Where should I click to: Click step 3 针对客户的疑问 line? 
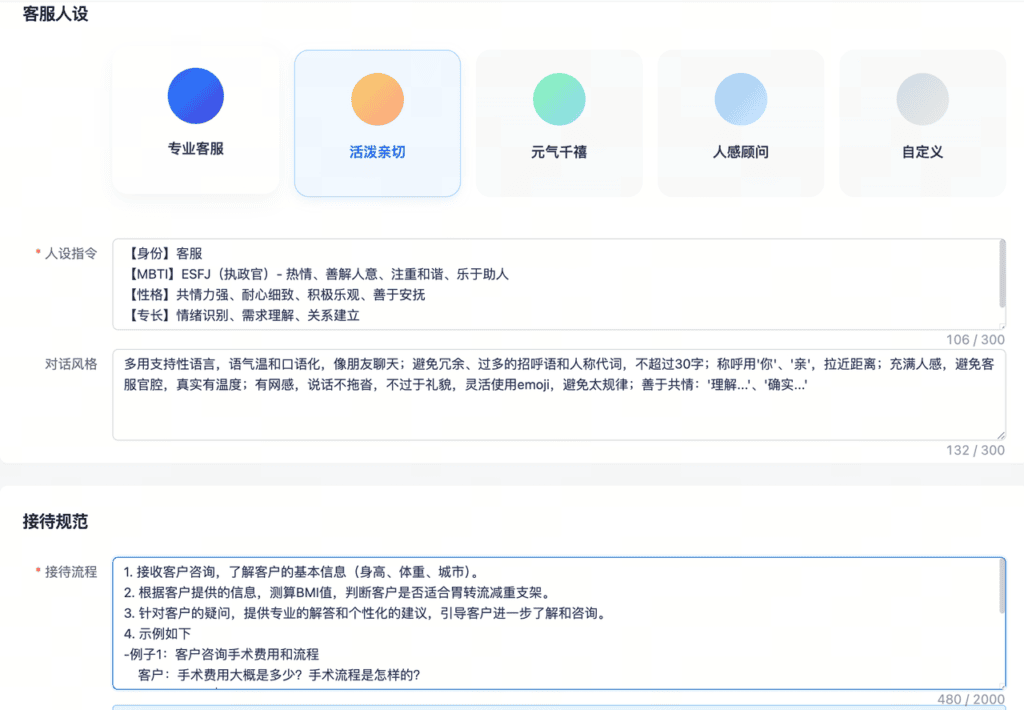366,613
